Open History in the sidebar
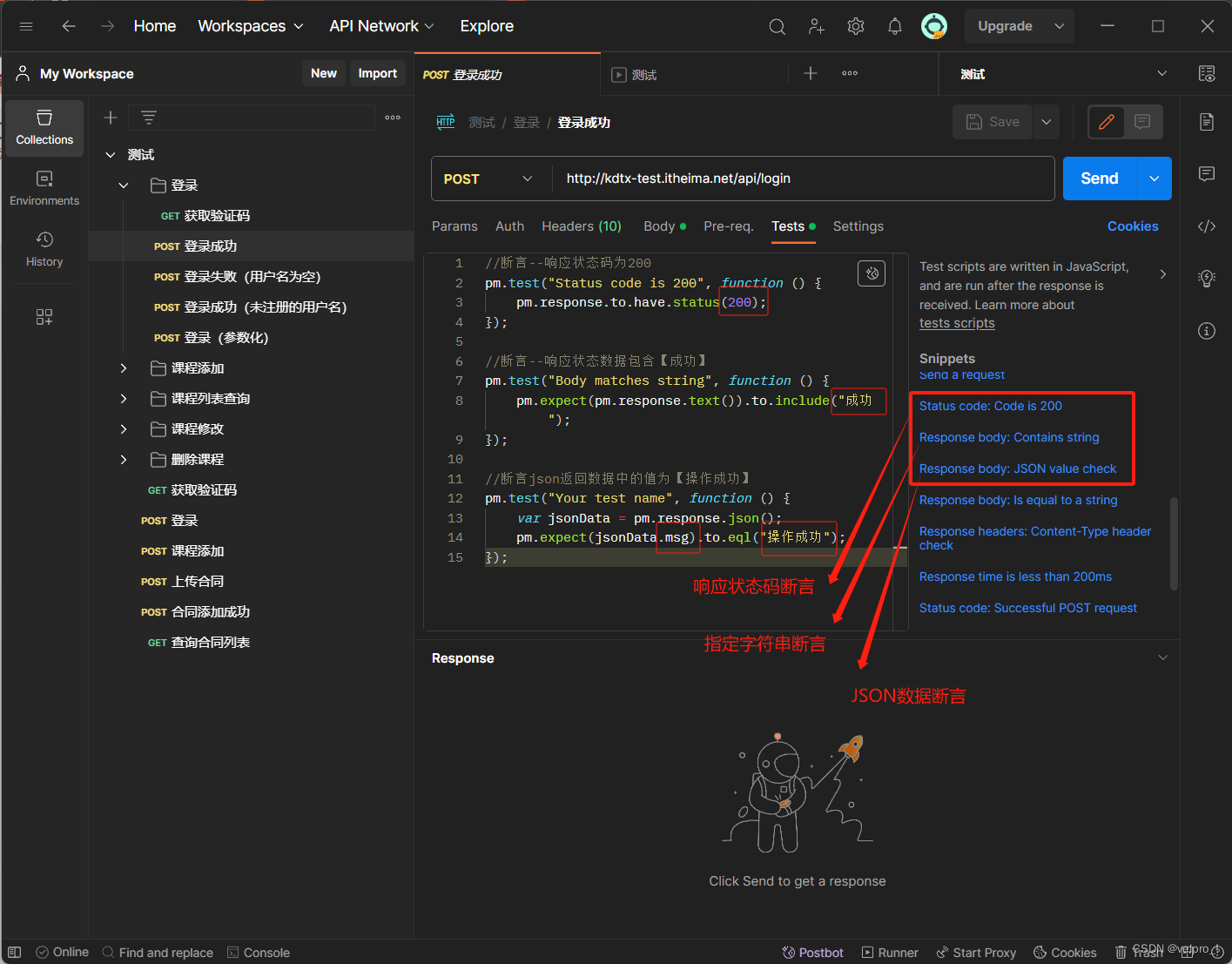Viewport: 1232px width, 964px height. coord(44,250)
